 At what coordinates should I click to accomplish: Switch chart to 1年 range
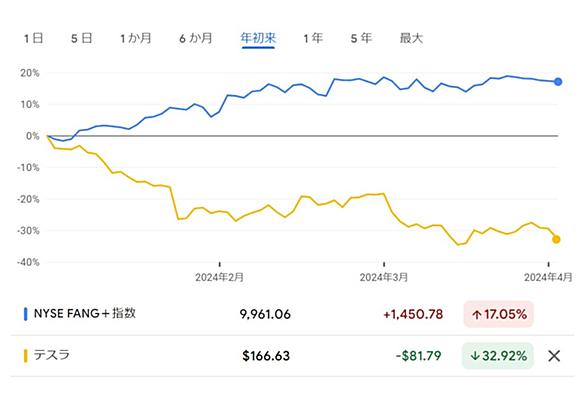313,38
